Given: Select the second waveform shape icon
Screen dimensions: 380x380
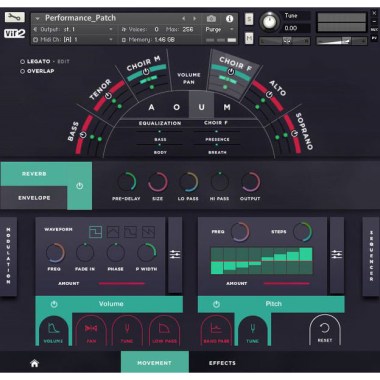Looking at the screenshot, I should pos(113,232).
